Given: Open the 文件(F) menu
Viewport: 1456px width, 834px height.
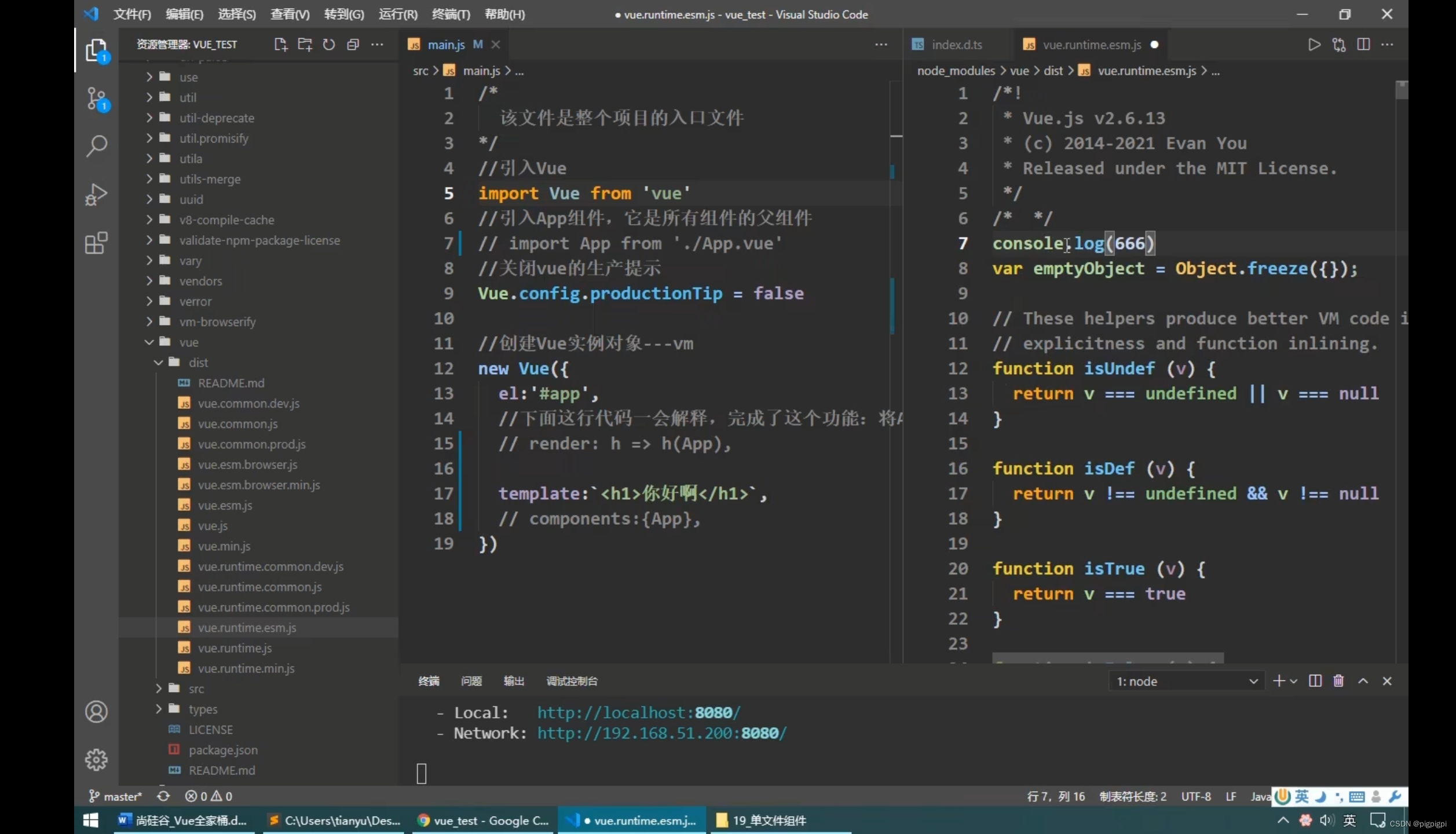Looking at the screenshot, I should (x=132, y=14).
